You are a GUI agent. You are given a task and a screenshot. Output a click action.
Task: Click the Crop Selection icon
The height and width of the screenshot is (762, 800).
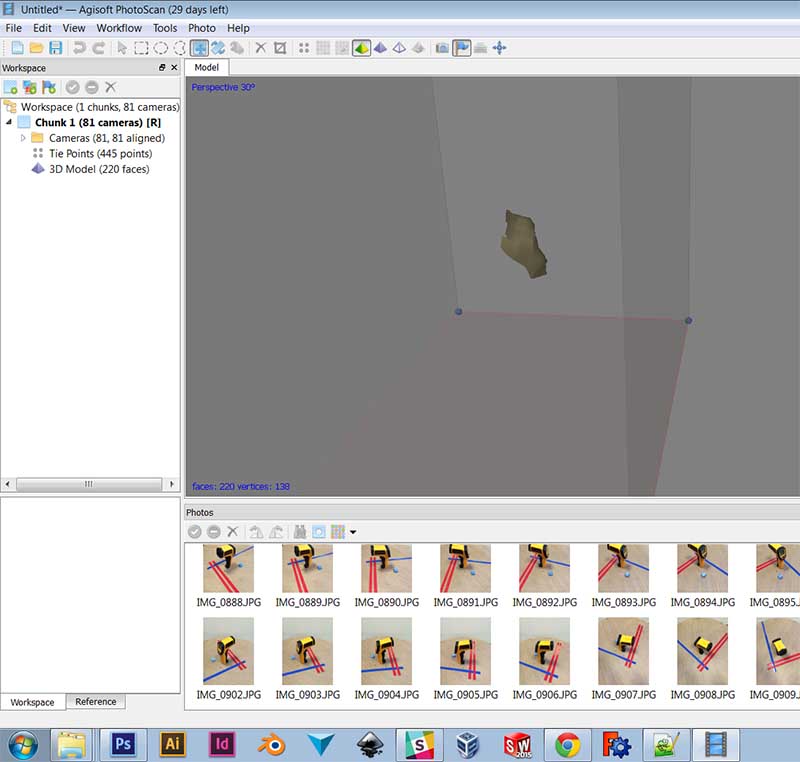pyautogui.click(x=280, y=48)
